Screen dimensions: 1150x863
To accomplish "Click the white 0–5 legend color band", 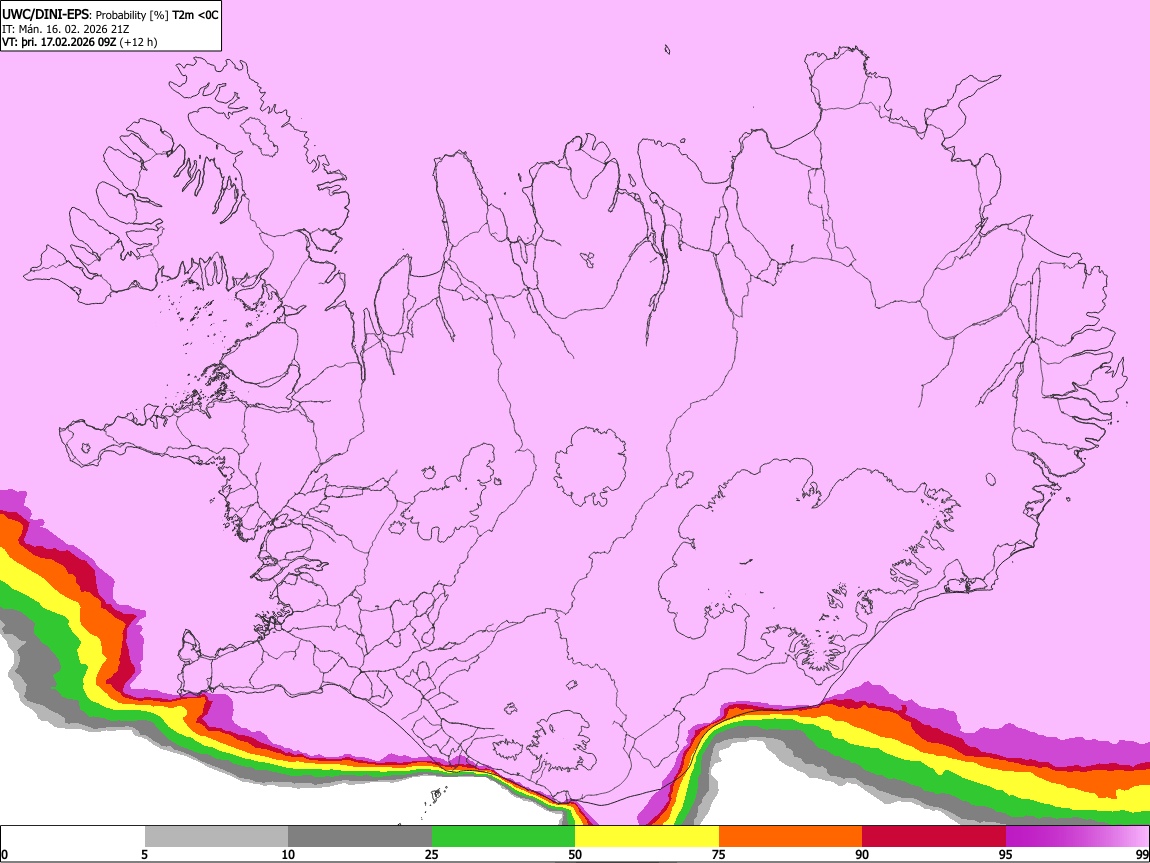I will (73, 837).
